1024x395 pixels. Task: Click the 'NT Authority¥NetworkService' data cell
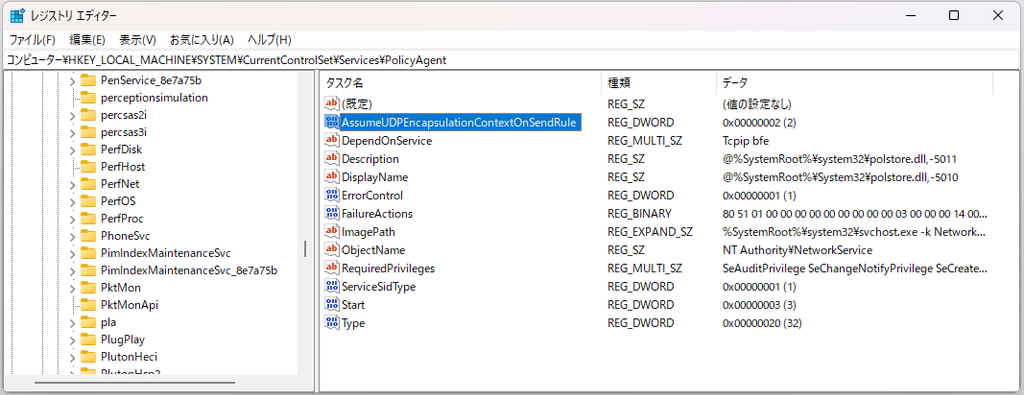click(797, 250)
